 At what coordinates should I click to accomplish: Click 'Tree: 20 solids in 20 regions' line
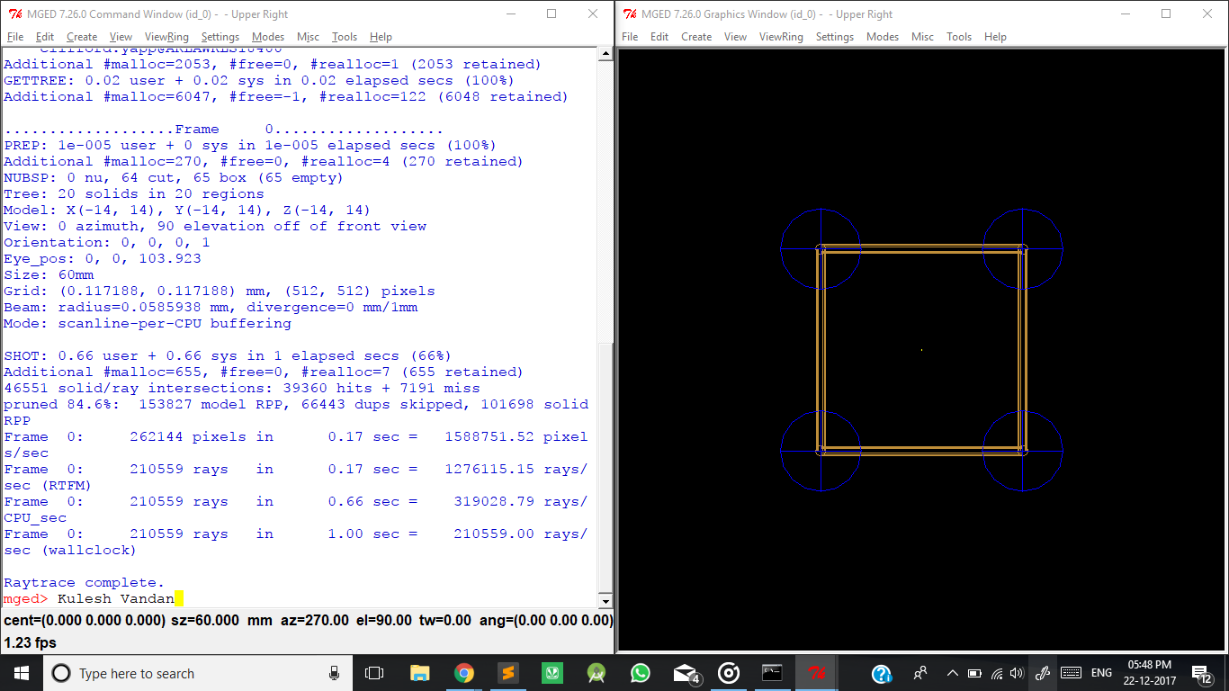coord(134,194)
